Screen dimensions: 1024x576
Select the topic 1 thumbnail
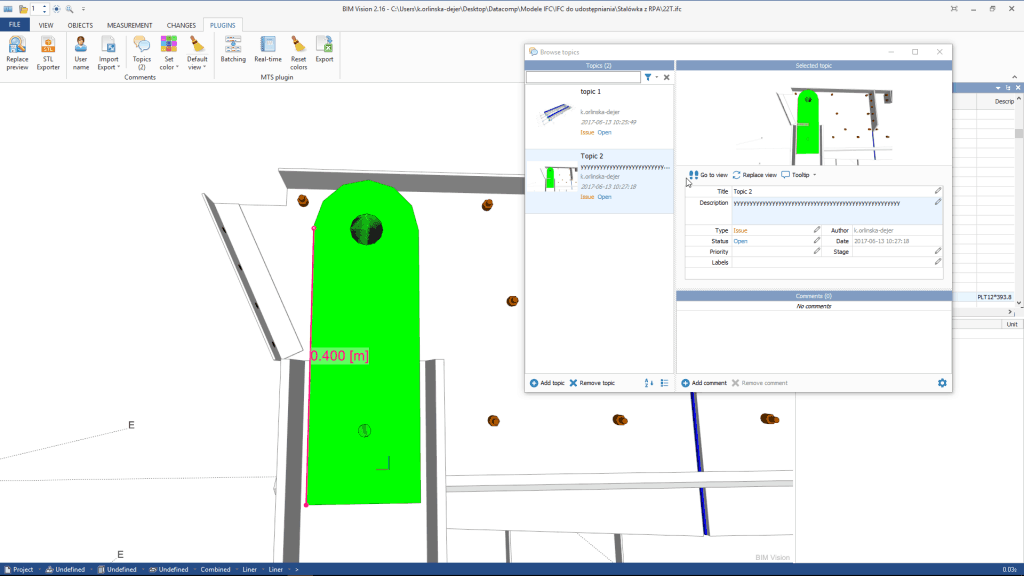click(x=552, y=111)
